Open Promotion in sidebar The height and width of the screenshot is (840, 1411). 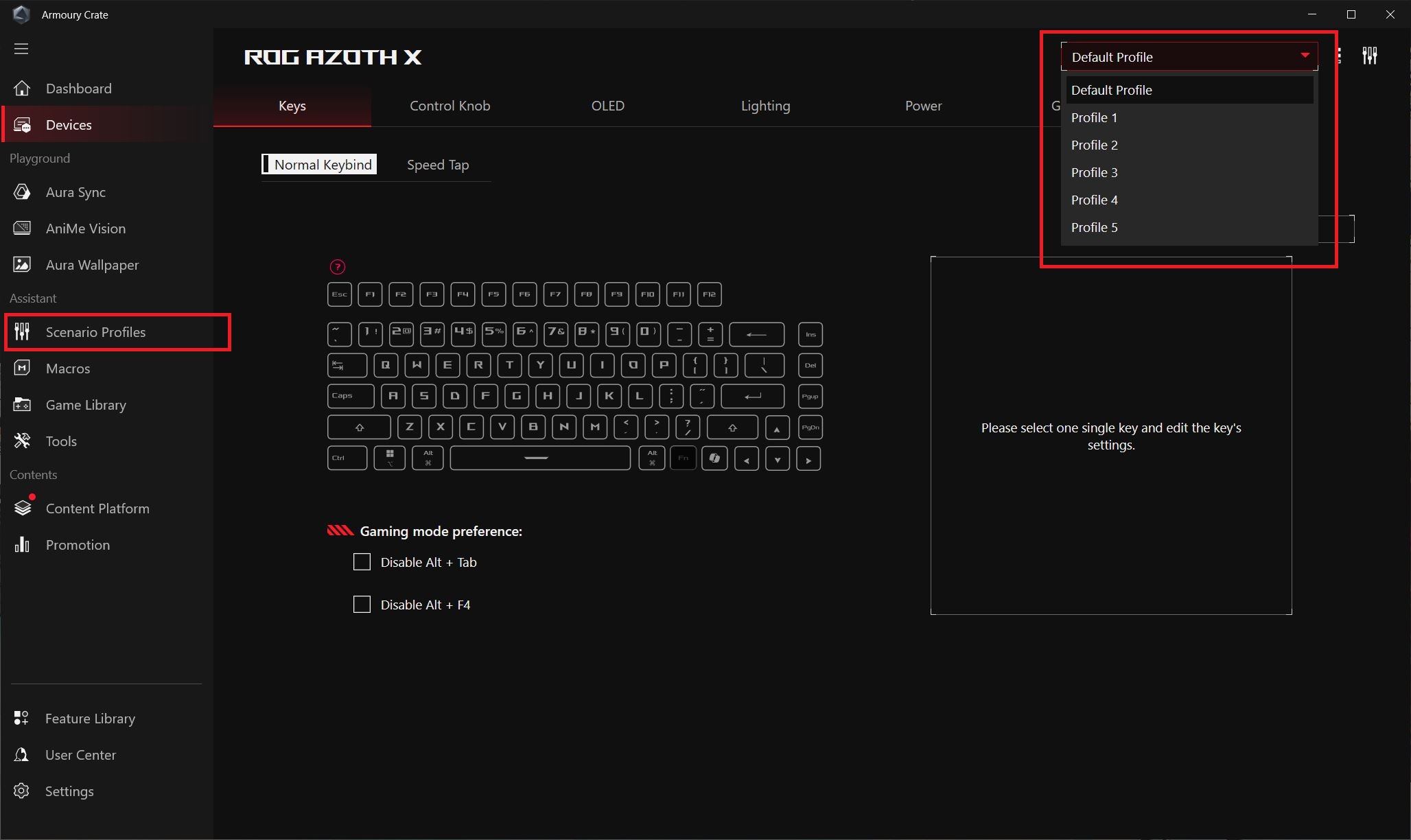106,545
